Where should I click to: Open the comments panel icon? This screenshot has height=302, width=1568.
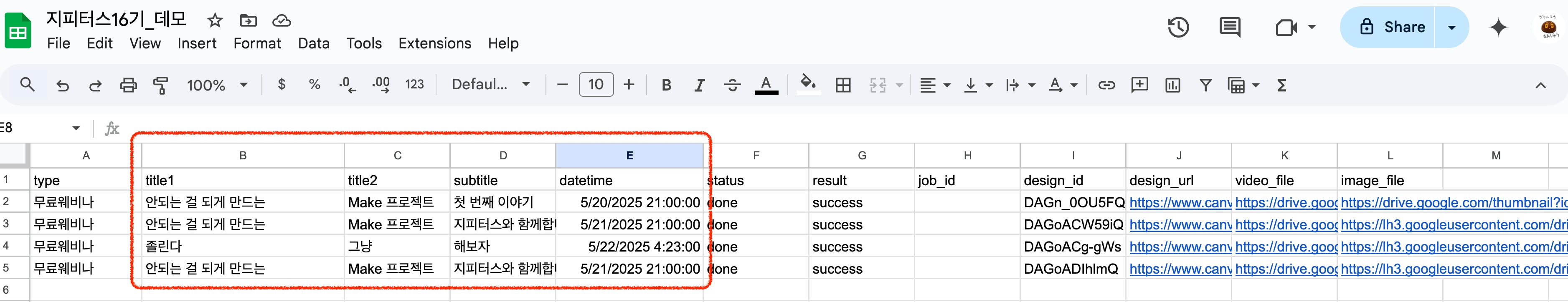(1230, 28)
